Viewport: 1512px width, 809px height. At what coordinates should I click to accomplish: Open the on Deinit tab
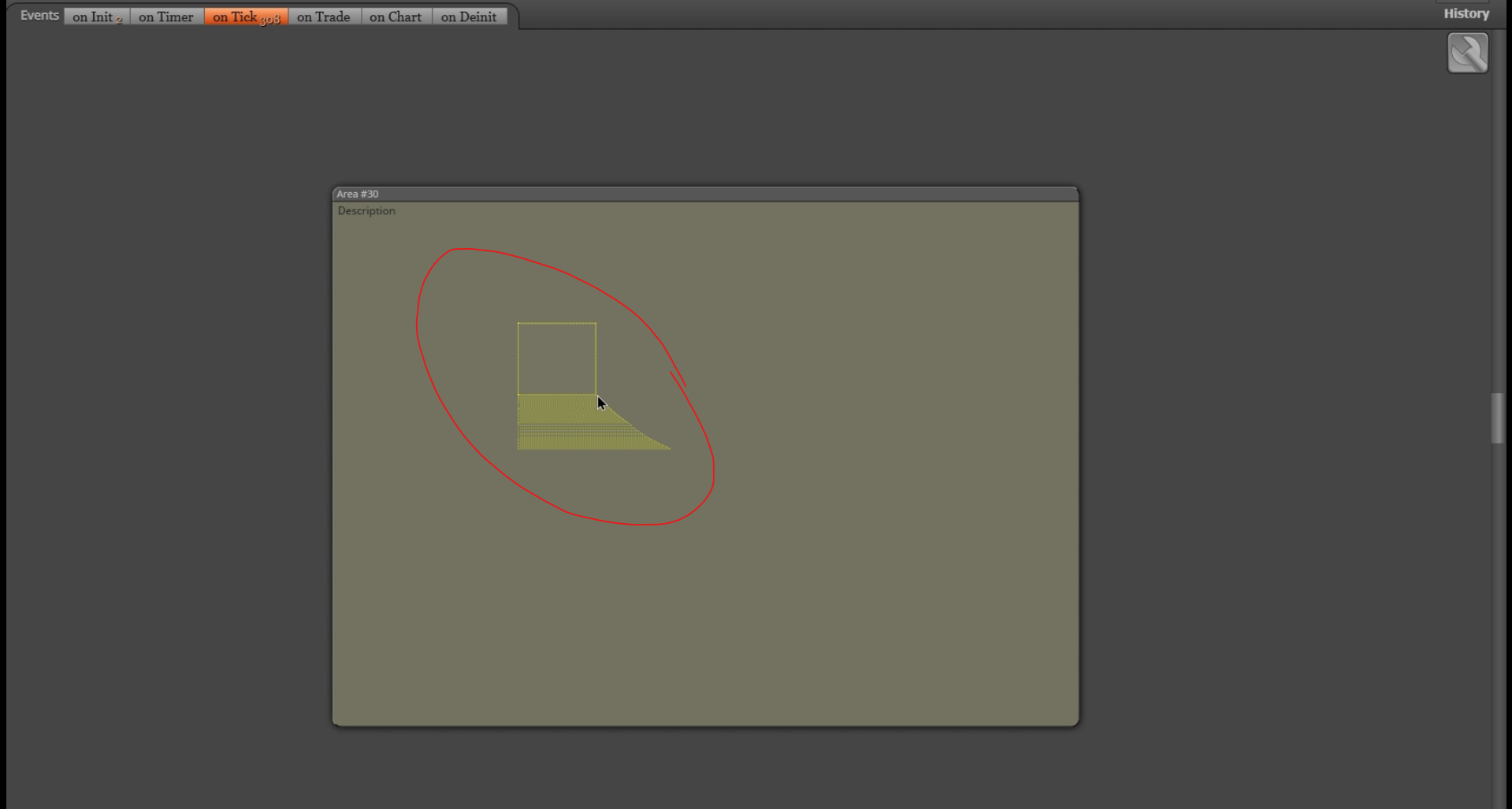[469, 17]
